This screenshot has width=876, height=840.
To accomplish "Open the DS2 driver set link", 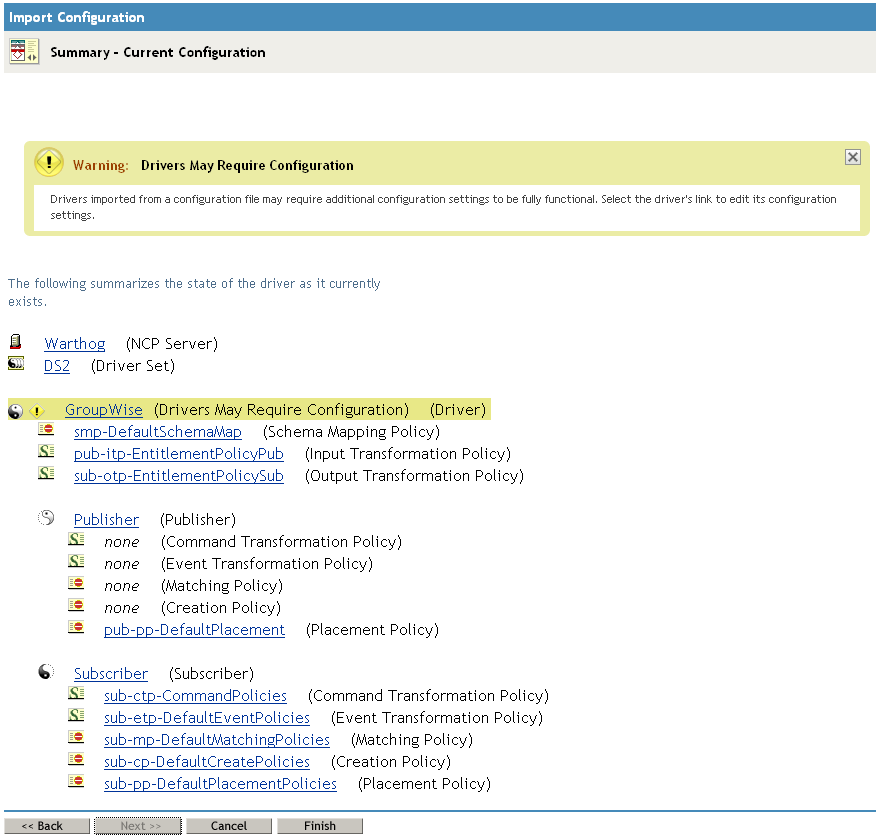I will coord(57,366).
